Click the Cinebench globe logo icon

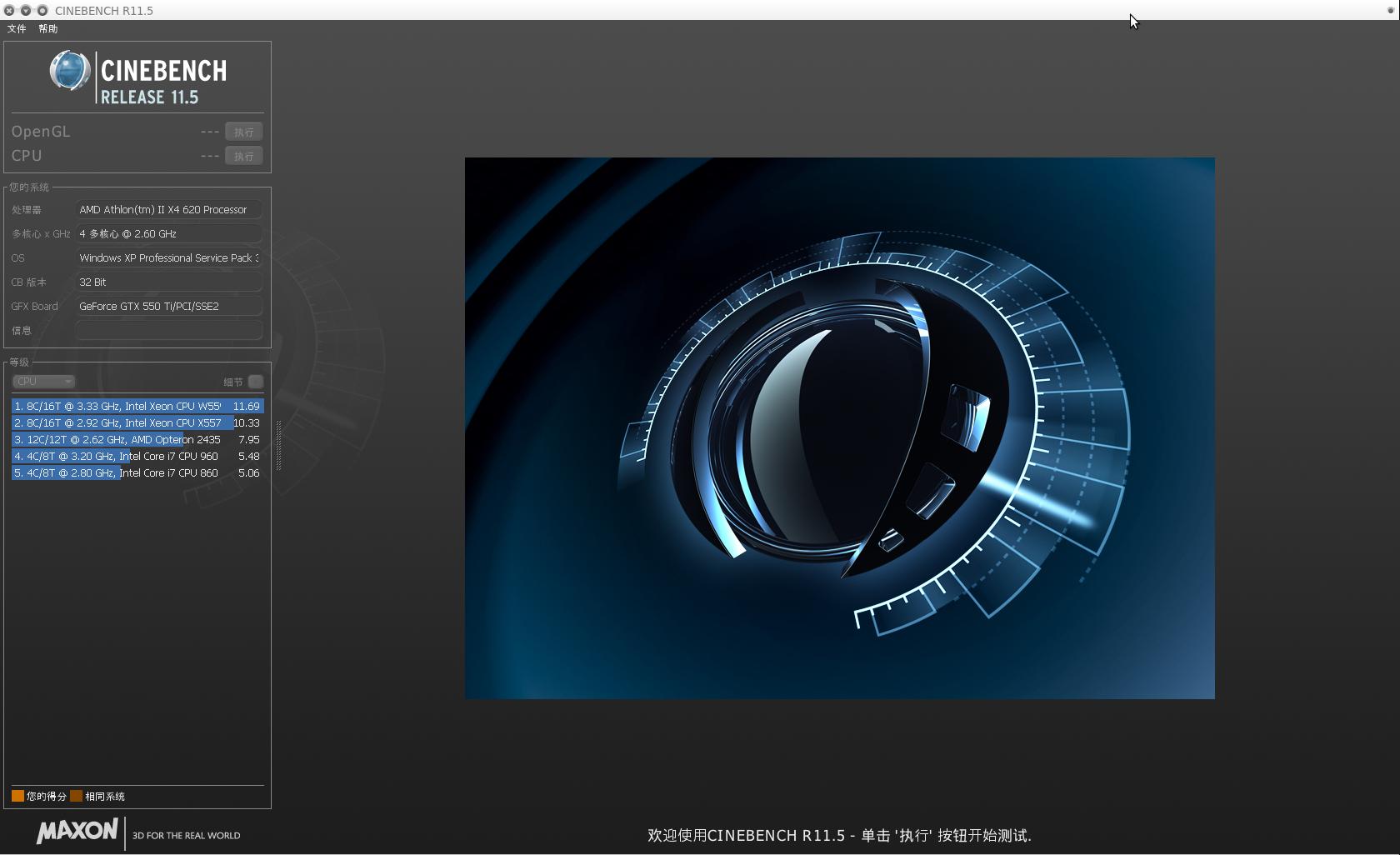[x=70, y=71]
